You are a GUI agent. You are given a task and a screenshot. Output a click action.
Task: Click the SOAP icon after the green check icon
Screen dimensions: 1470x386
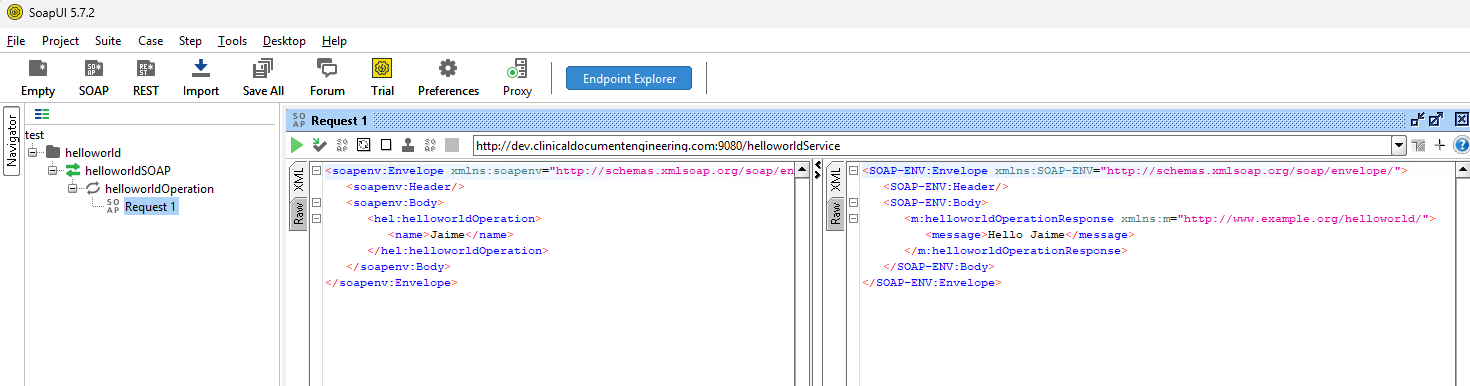point(342,145)
